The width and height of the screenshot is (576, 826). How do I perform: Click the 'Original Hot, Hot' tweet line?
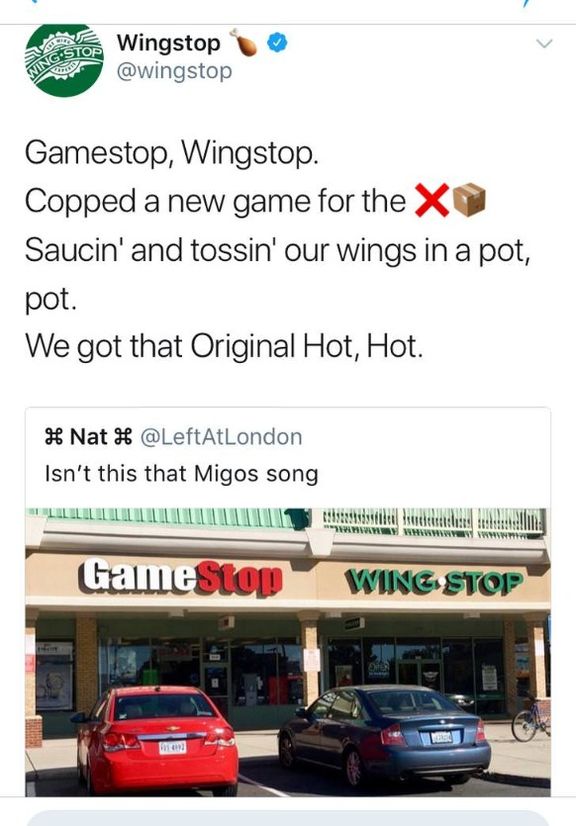coord(224,346)
